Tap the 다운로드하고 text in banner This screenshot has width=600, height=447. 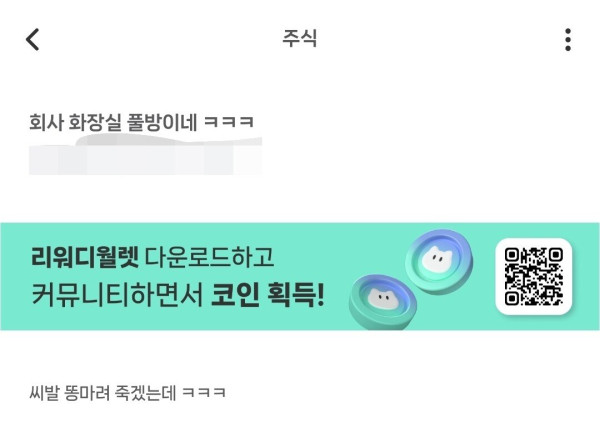pyautogui.click(x=209, y=257)
